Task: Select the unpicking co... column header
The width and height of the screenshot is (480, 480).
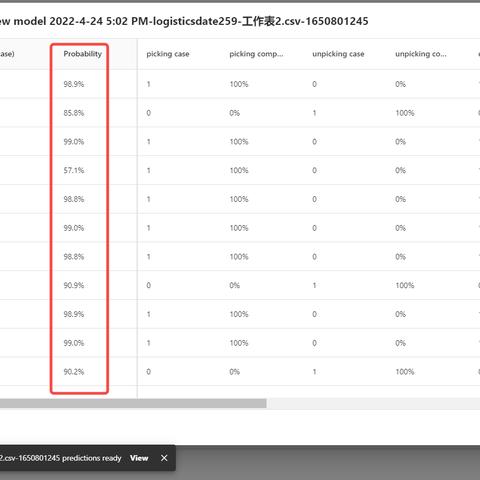Action: 421,54
